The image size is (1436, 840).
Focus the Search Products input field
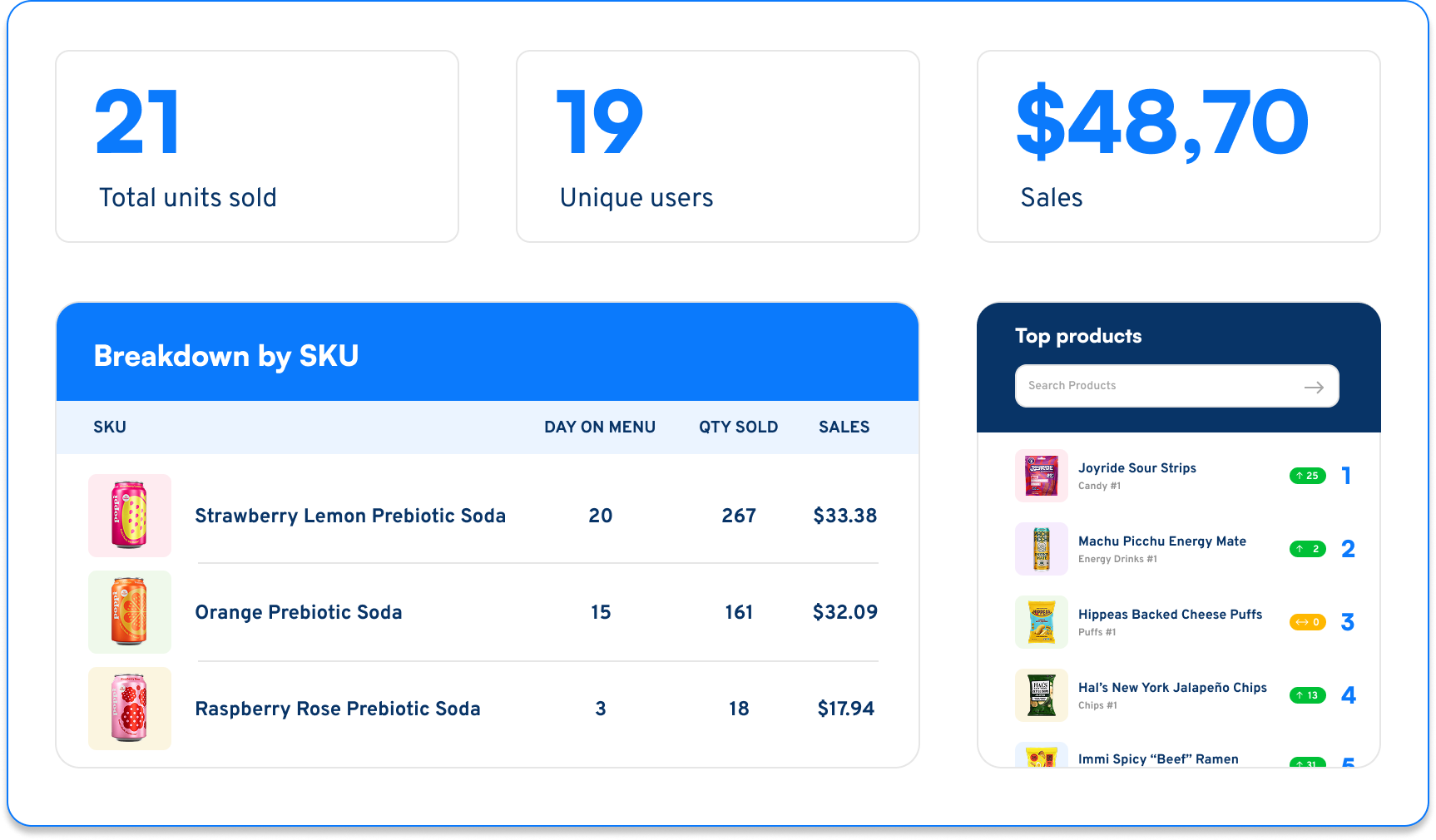(x=1176, y=386)
